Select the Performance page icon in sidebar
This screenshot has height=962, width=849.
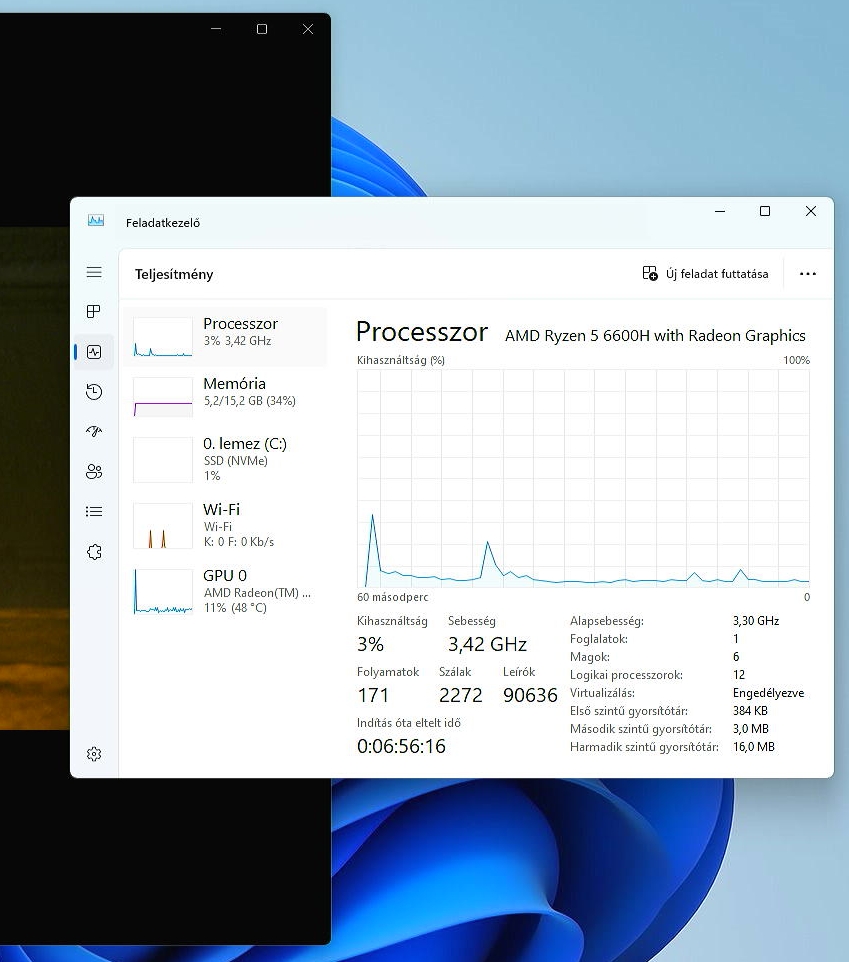coord(94,352)
